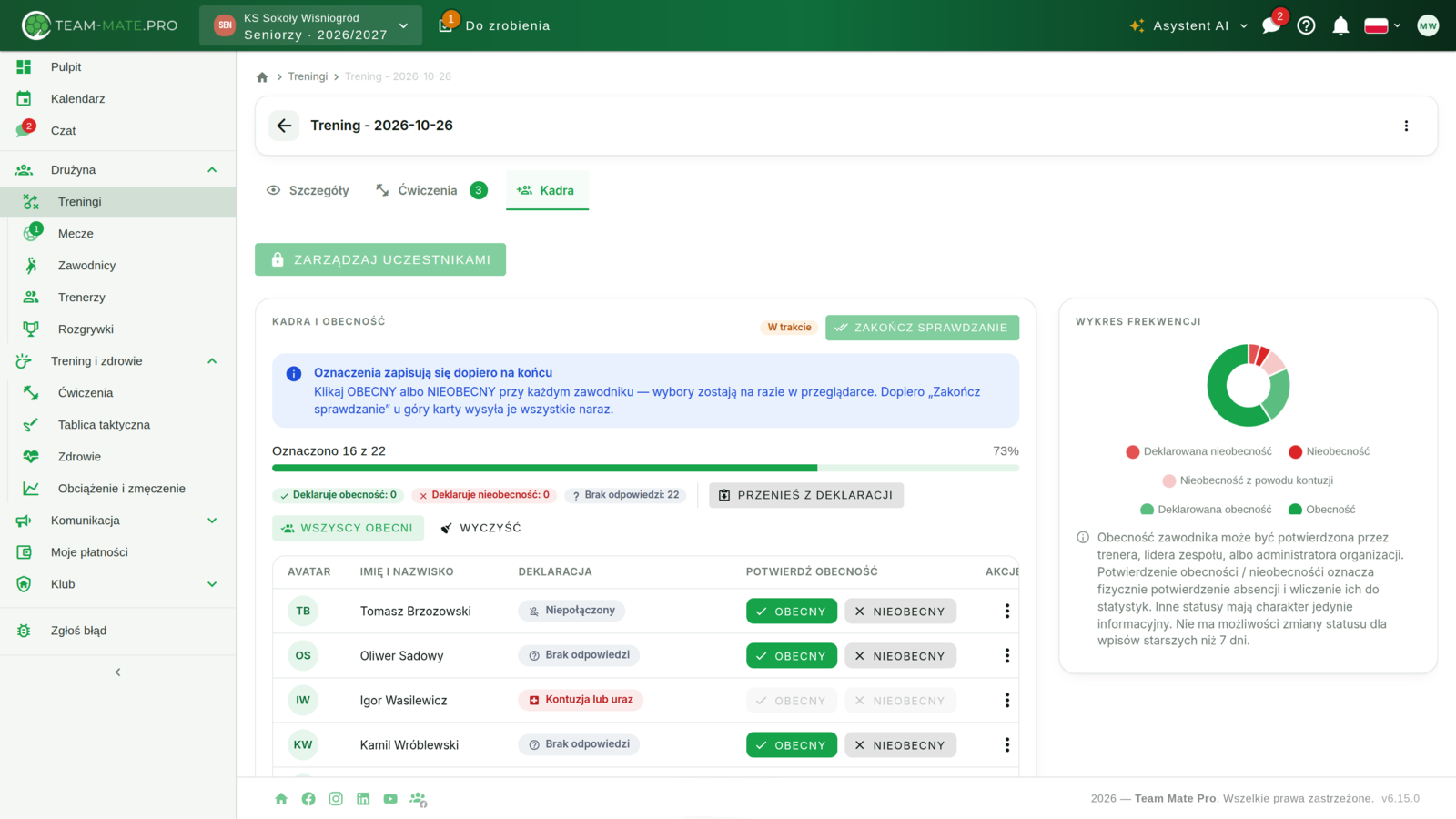
Task: Click PRZENIEŚ Z DEKLARACJI button
Action: (x=806, y=495)
